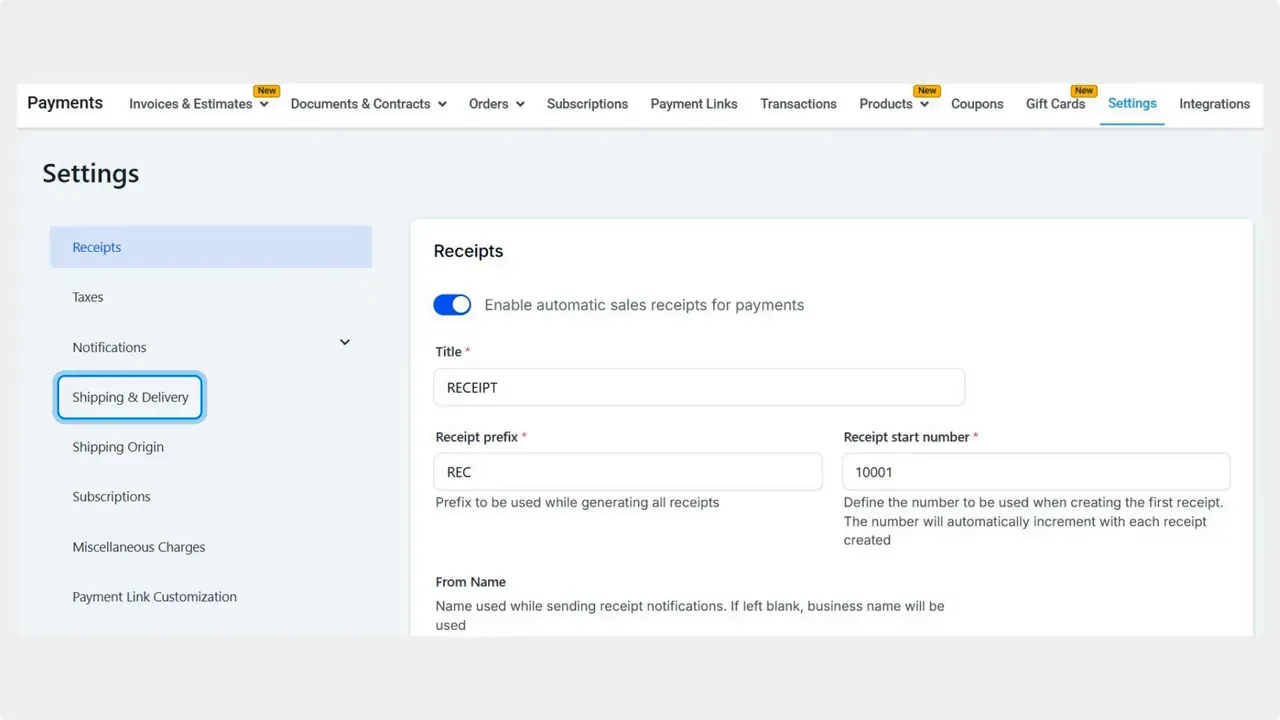Image resolution: width=1280 pixels, height=720 pixels.
Task: Open Shipping & Delivery settings
Action: click(x=130, y=397)
